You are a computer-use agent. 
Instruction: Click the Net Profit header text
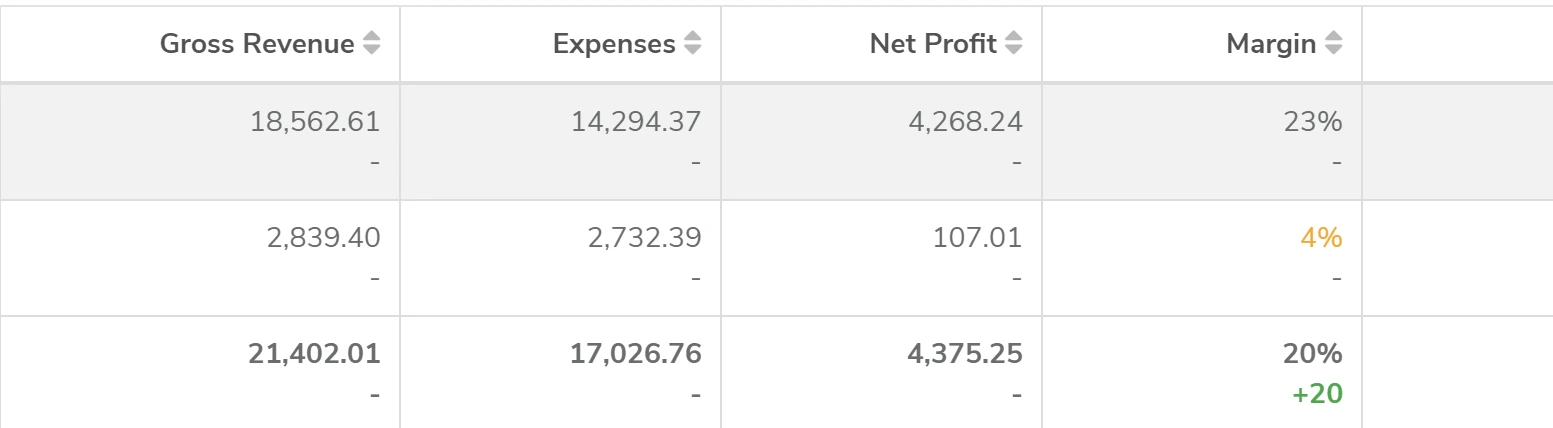[933, 44]
